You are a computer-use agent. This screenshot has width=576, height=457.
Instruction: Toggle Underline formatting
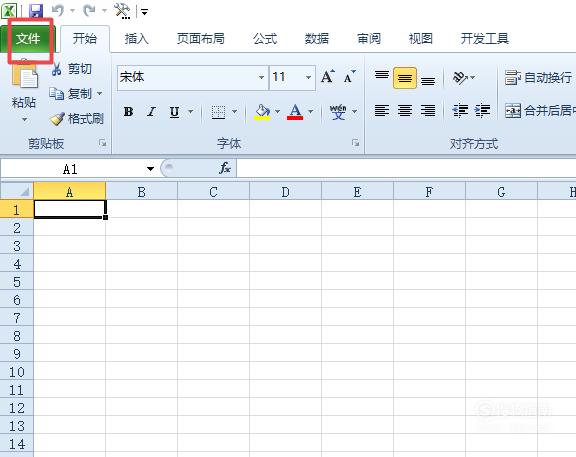(x=174, y=112)
